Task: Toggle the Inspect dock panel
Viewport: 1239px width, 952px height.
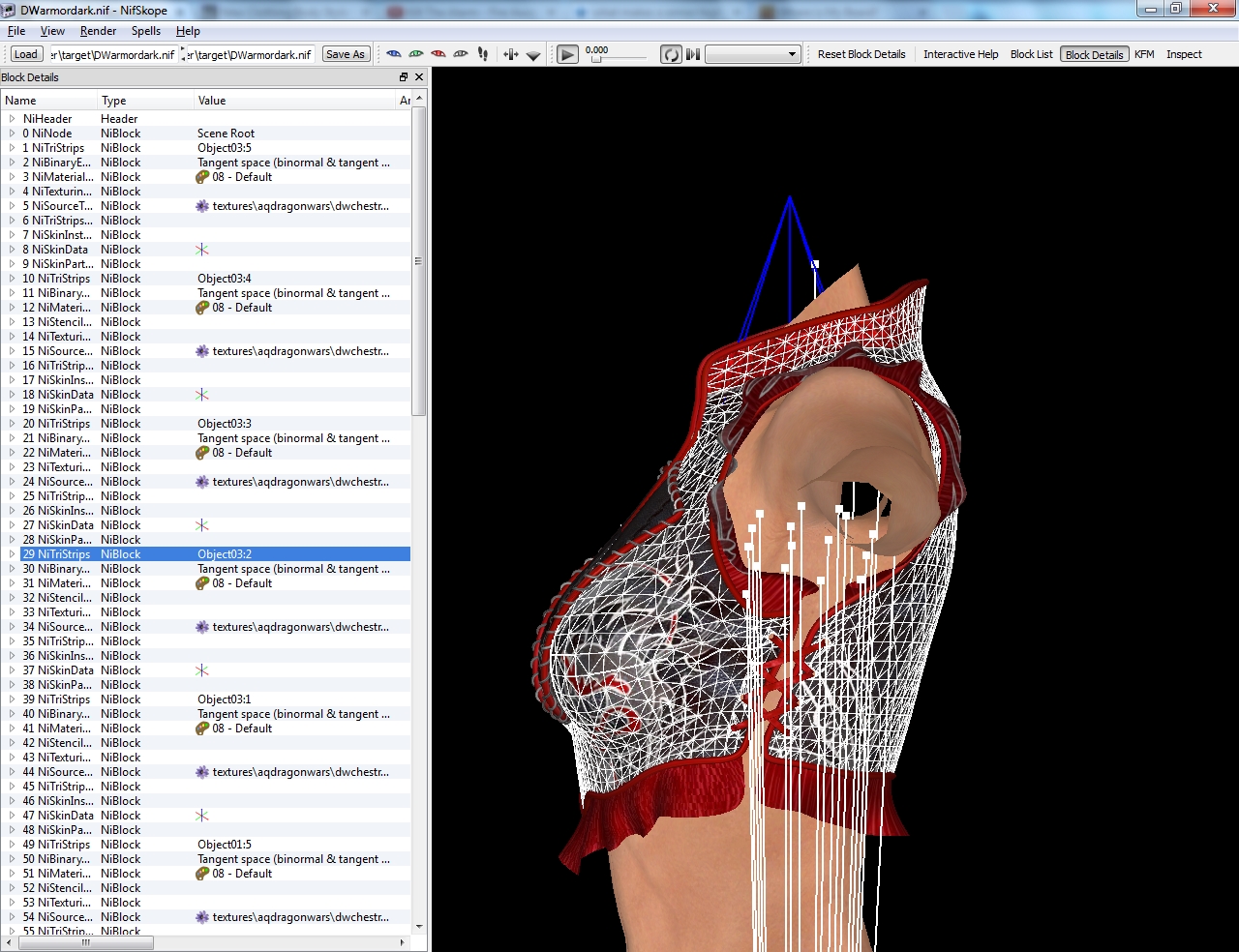Action: 1184,54
